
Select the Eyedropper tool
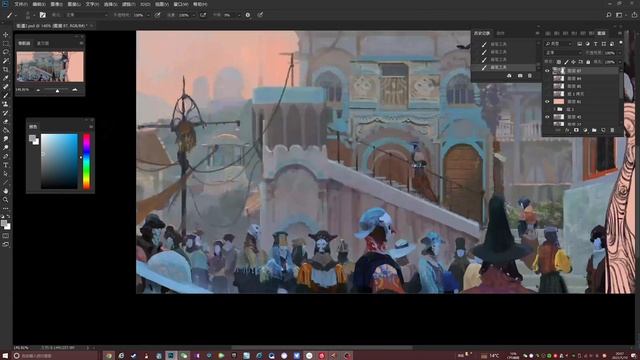pos(6,78)
